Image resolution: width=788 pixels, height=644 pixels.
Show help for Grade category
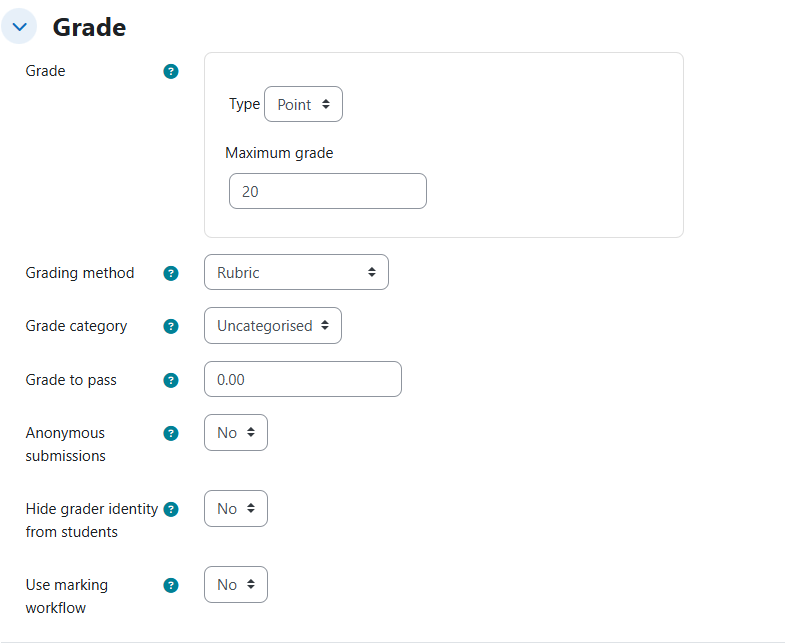pyautogui.click(x=171, y=326)
